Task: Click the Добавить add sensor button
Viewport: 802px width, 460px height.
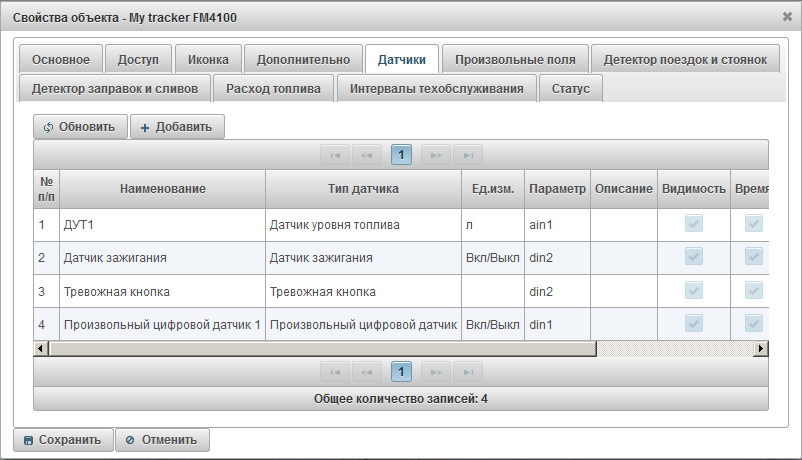Action: pos(177,127)
